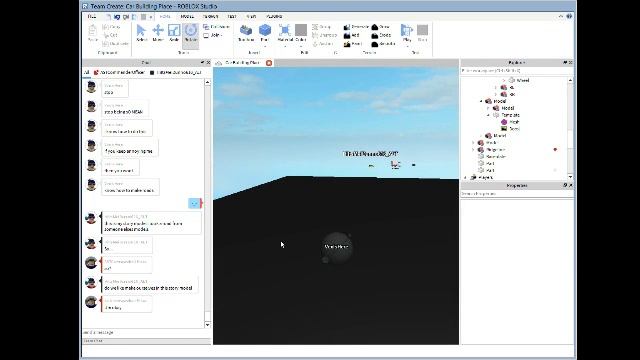The image size is (640, 360).
Task: Click Copy in the Clipboard group
Action: pyautogui.click(x=111, y=27)
